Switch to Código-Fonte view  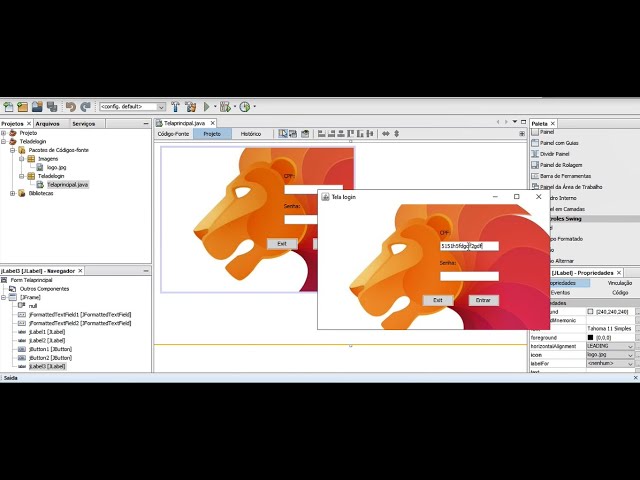tap(173, 134)
